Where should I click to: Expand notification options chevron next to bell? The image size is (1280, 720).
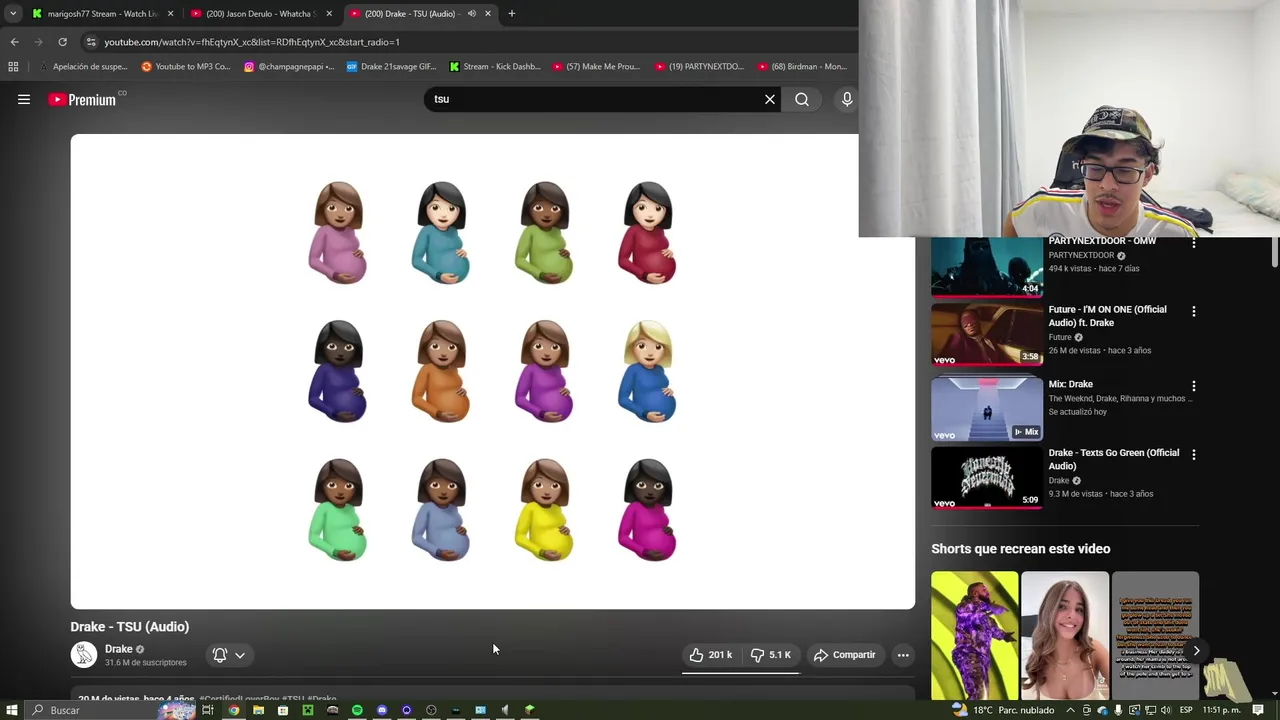pyautogui.click(x=240, y=655)
